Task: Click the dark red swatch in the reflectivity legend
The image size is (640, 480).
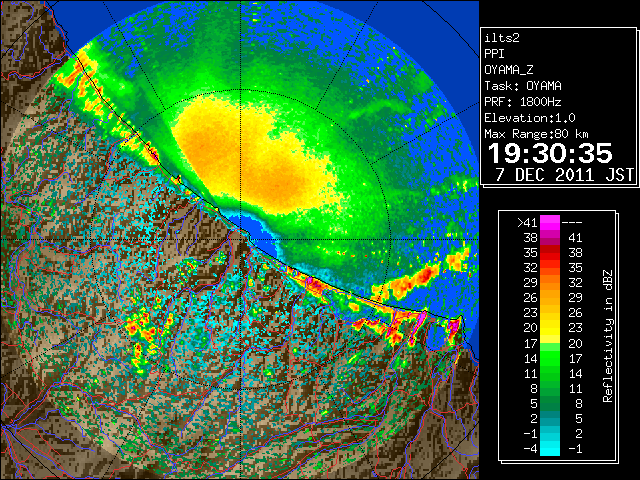Action: pos(550,249)
